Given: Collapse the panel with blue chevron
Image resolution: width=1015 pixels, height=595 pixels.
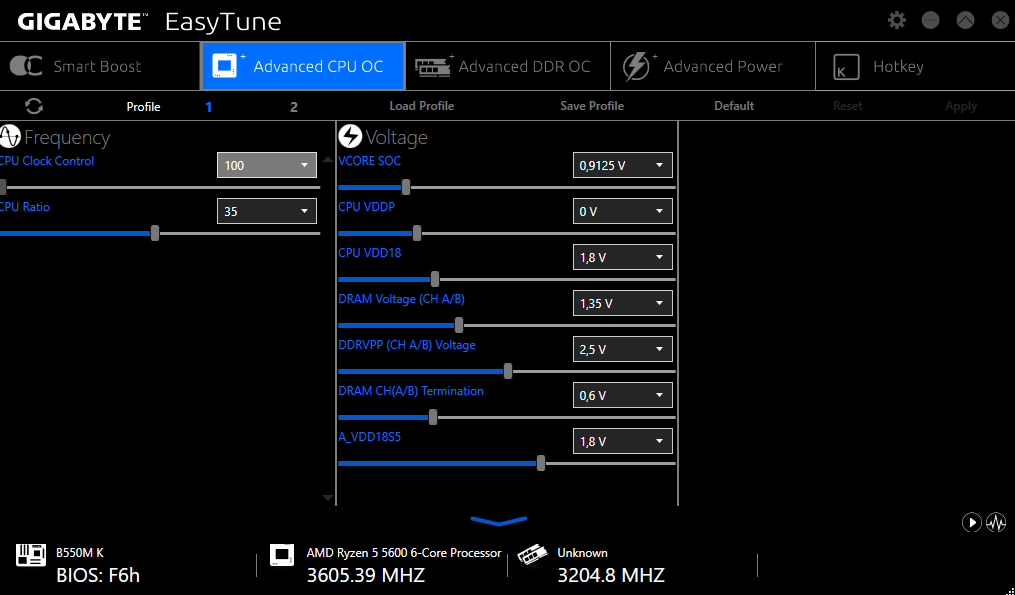Looking at the screenshot, I should [498, 521].
